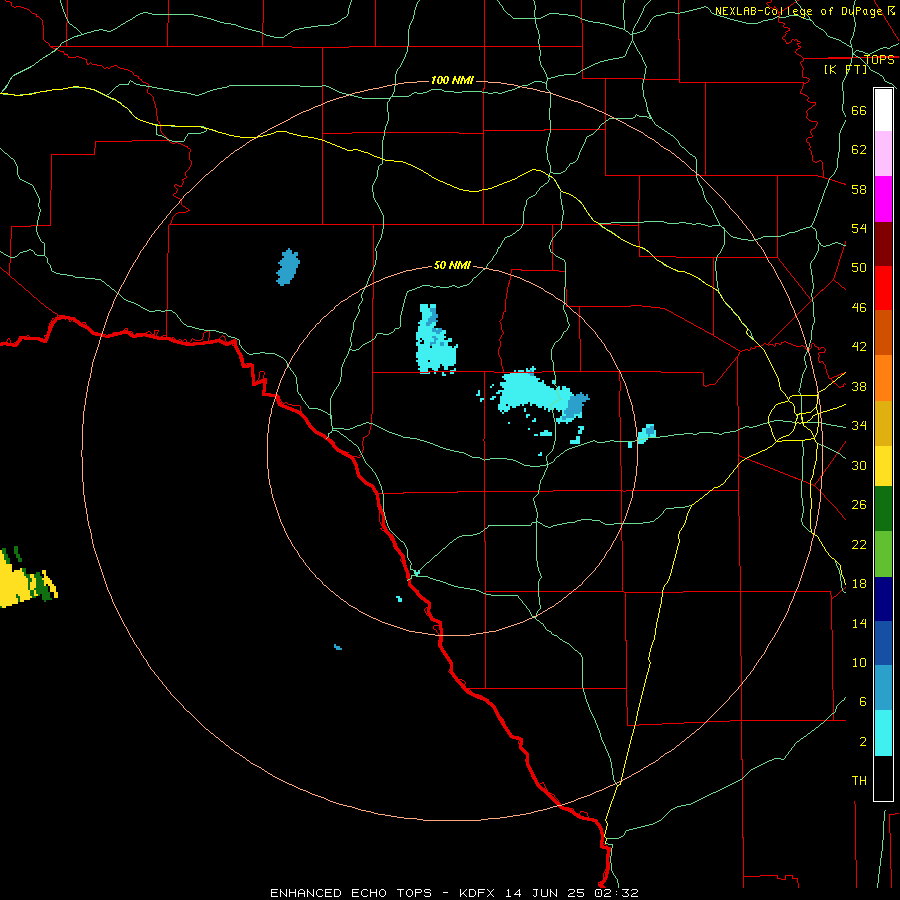
Task: Click the "100 NMI" range ring label
Action: point(452,80)
